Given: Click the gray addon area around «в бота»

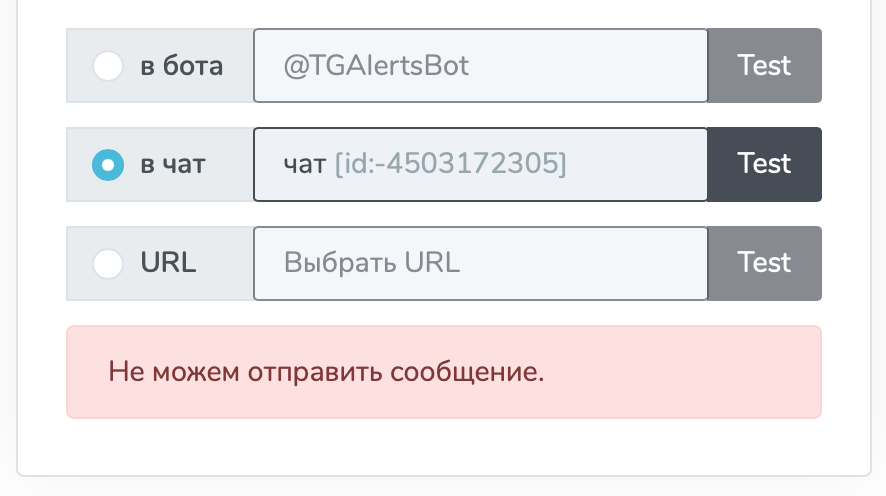Looking at the screenshot, I should pyautogui.click(x=160, y=66).
